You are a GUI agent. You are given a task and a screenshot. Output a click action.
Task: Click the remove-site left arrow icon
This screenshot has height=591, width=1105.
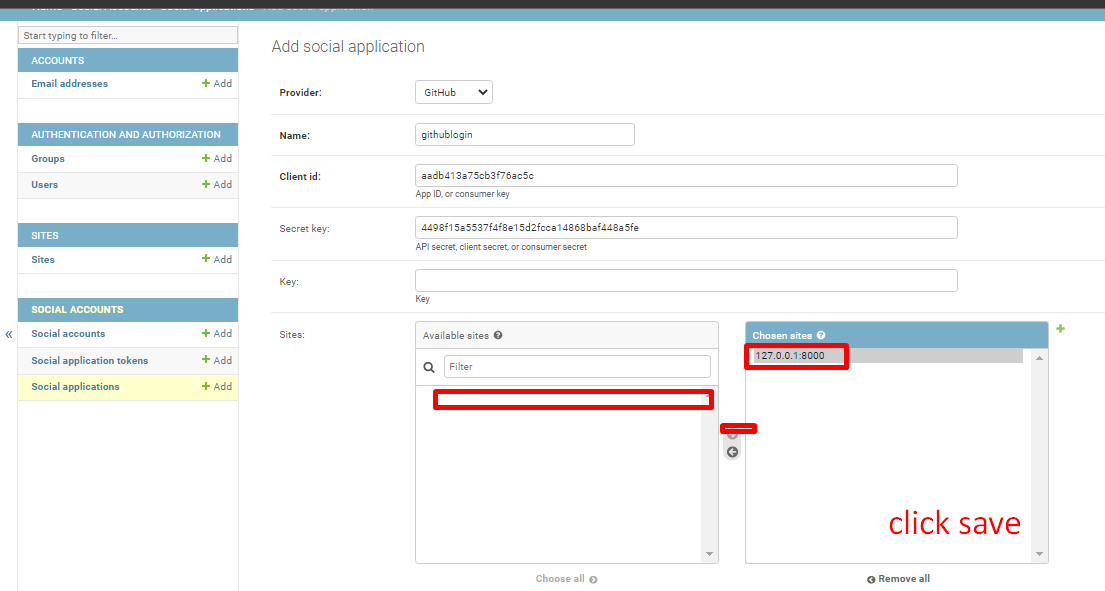click(x=732, y=452)
